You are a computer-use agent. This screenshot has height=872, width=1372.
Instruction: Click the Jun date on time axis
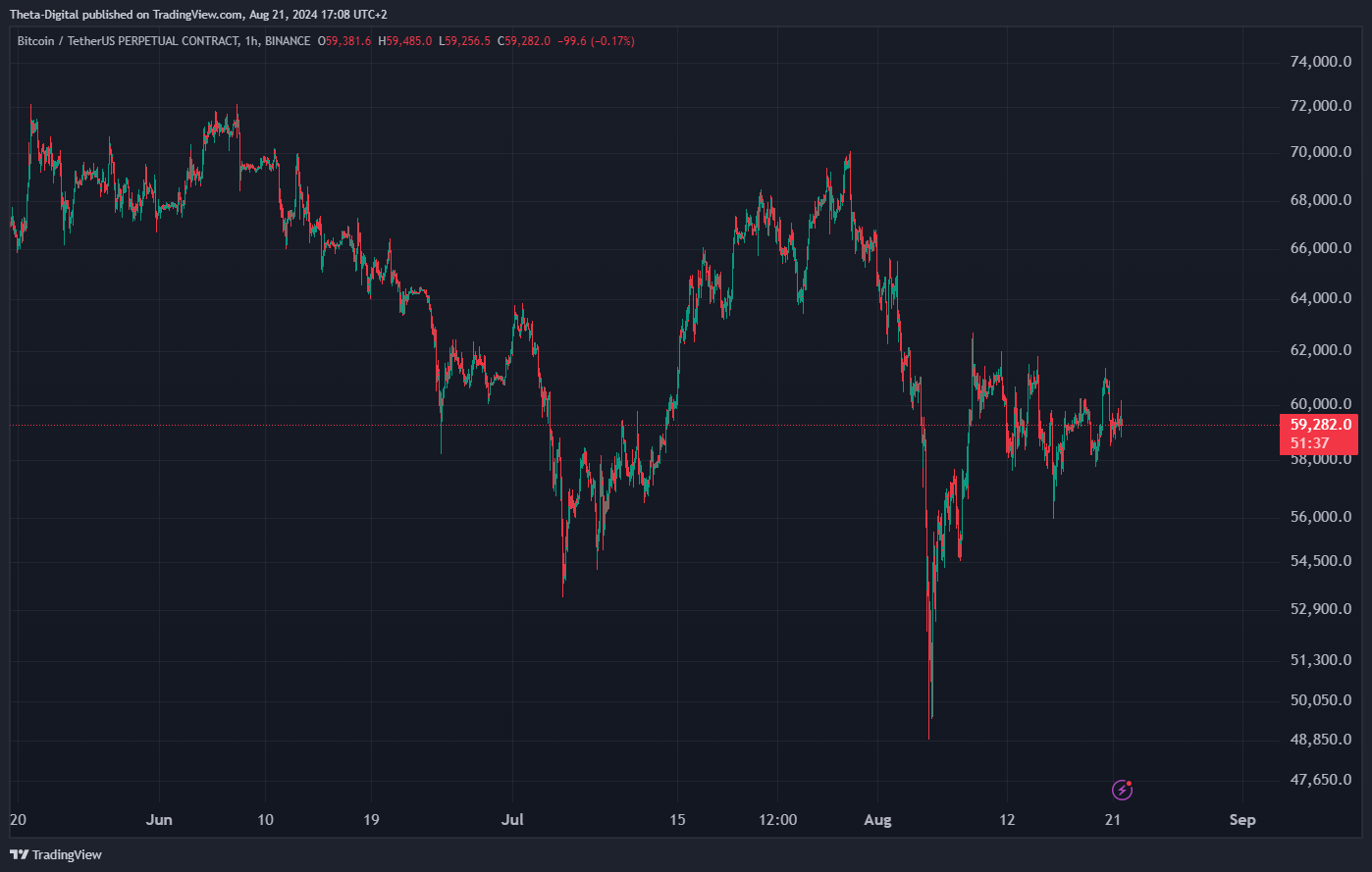159,820
